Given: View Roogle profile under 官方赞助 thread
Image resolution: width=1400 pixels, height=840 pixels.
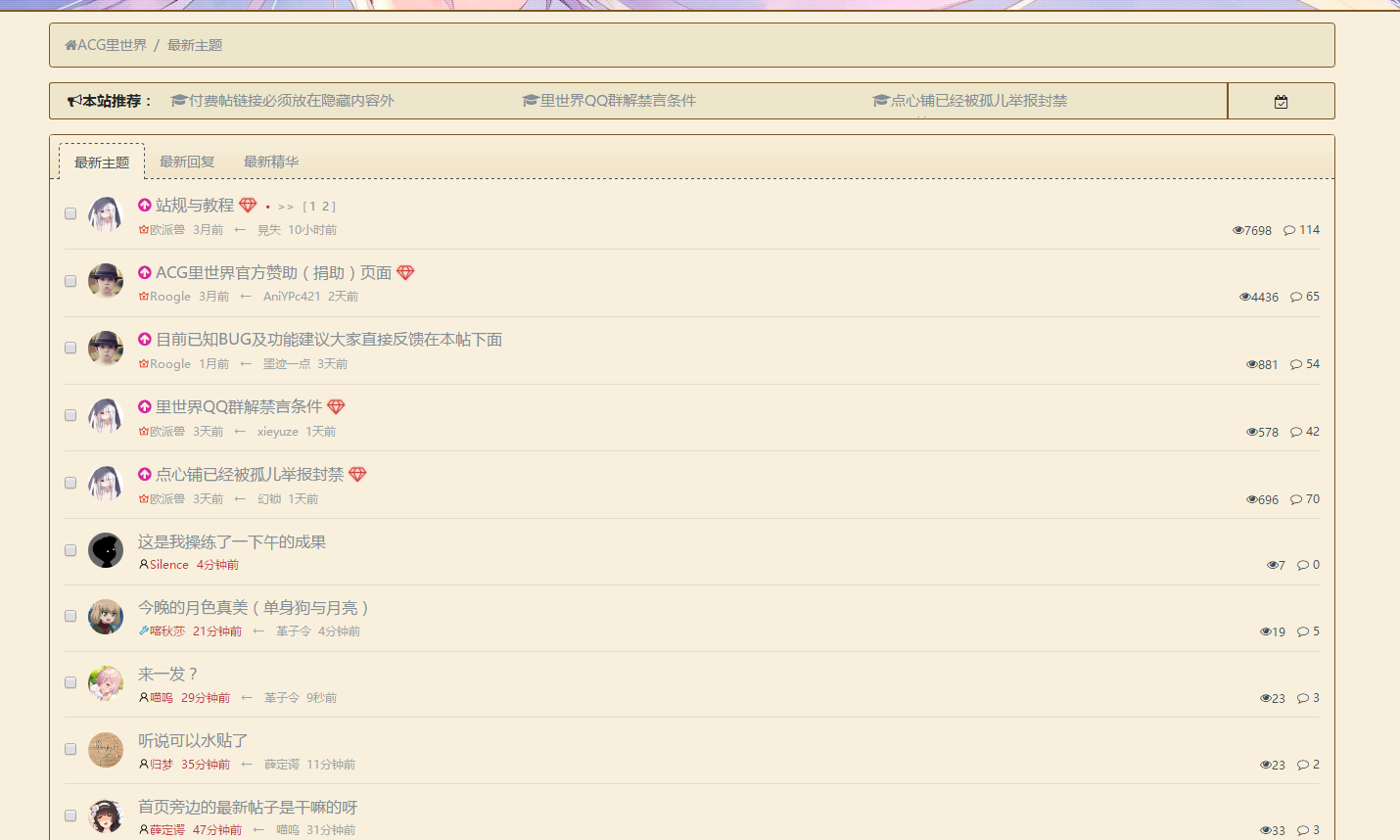Looking at the screenshot, I should [170, 297].
